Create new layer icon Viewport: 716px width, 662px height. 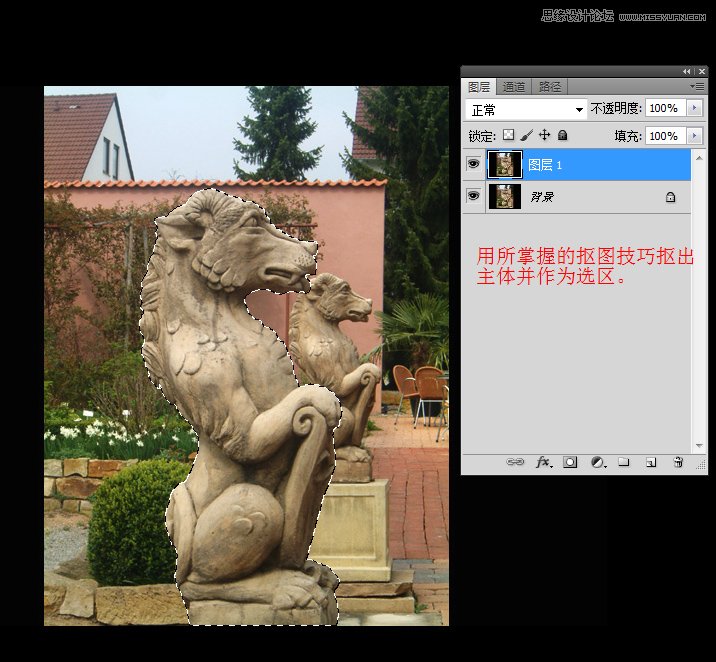tap(651, 462)
